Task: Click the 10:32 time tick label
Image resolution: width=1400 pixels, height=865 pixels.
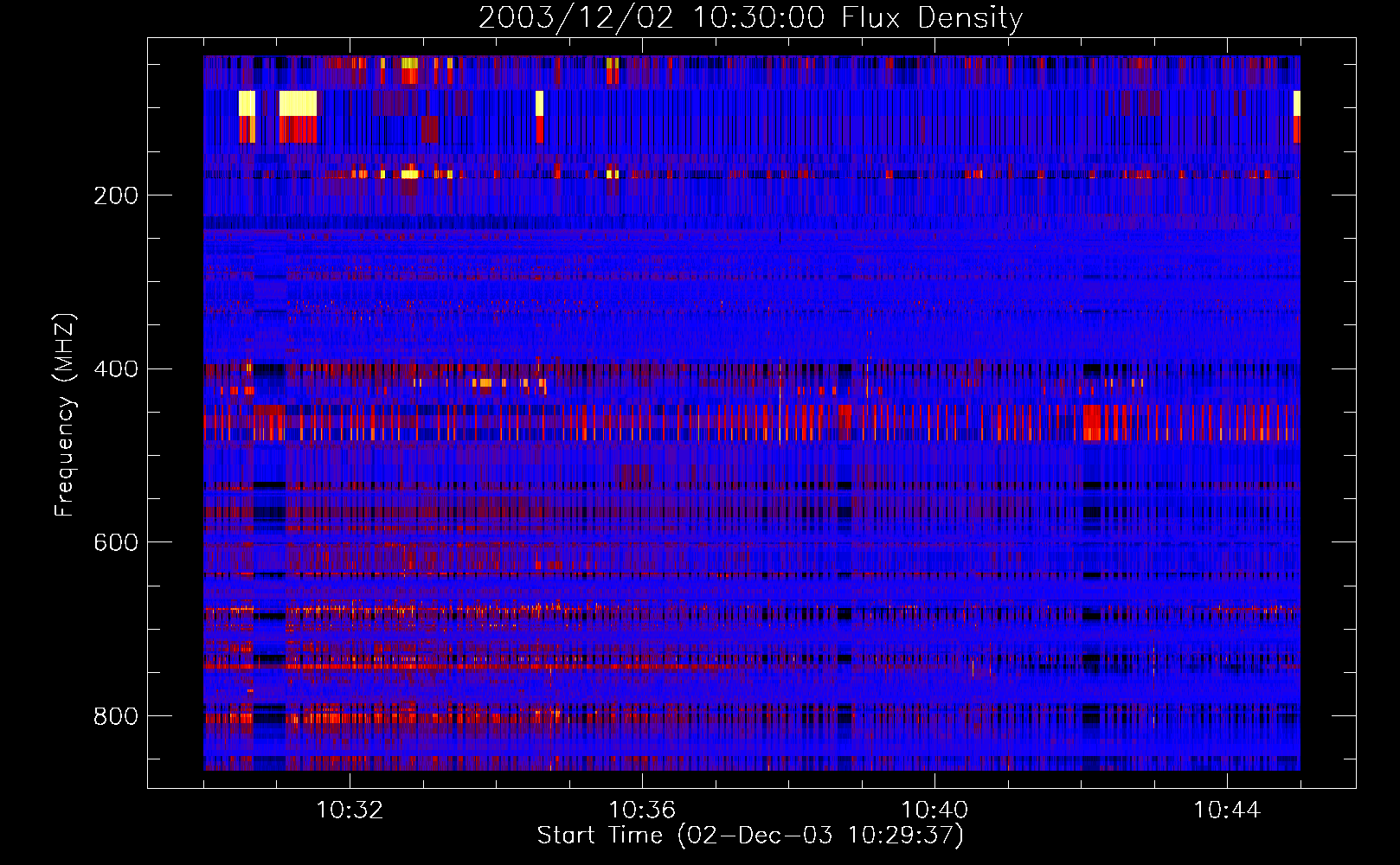Action: (x=350, y=811)
